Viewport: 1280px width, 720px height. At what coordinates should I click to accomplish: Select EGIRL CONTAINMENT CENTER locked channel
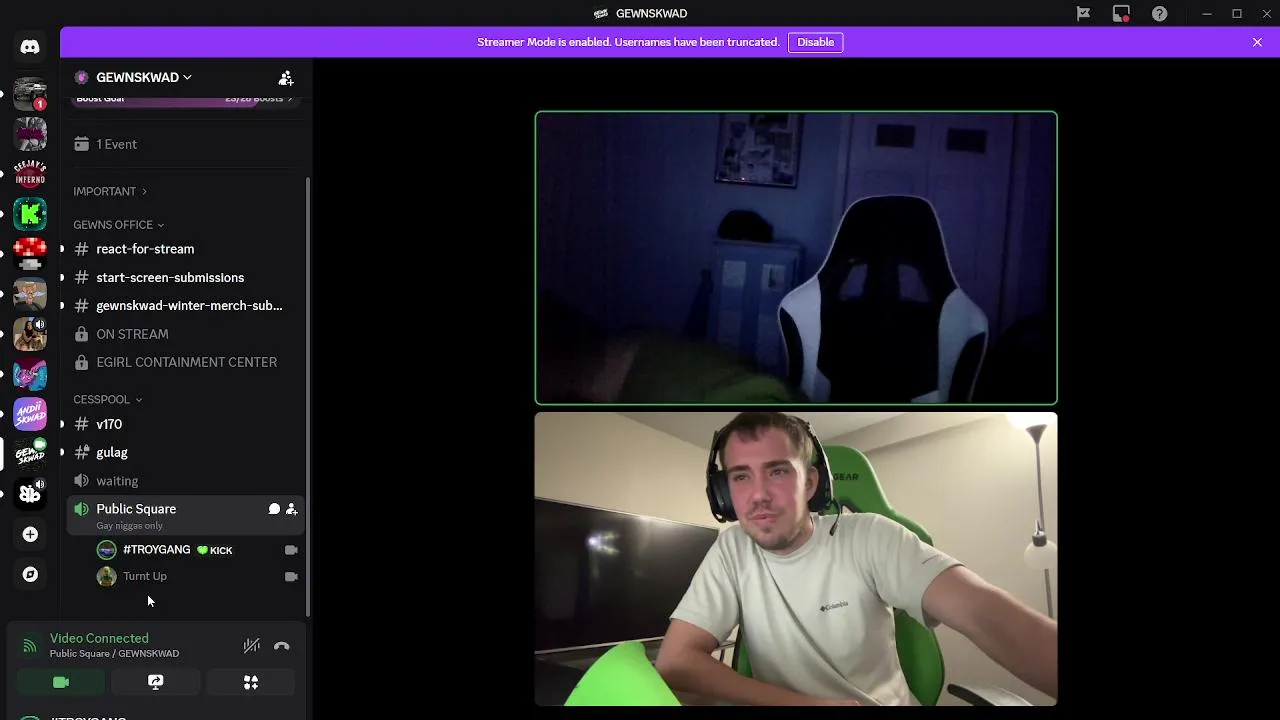pyautogui.click(x=186, y=362)
